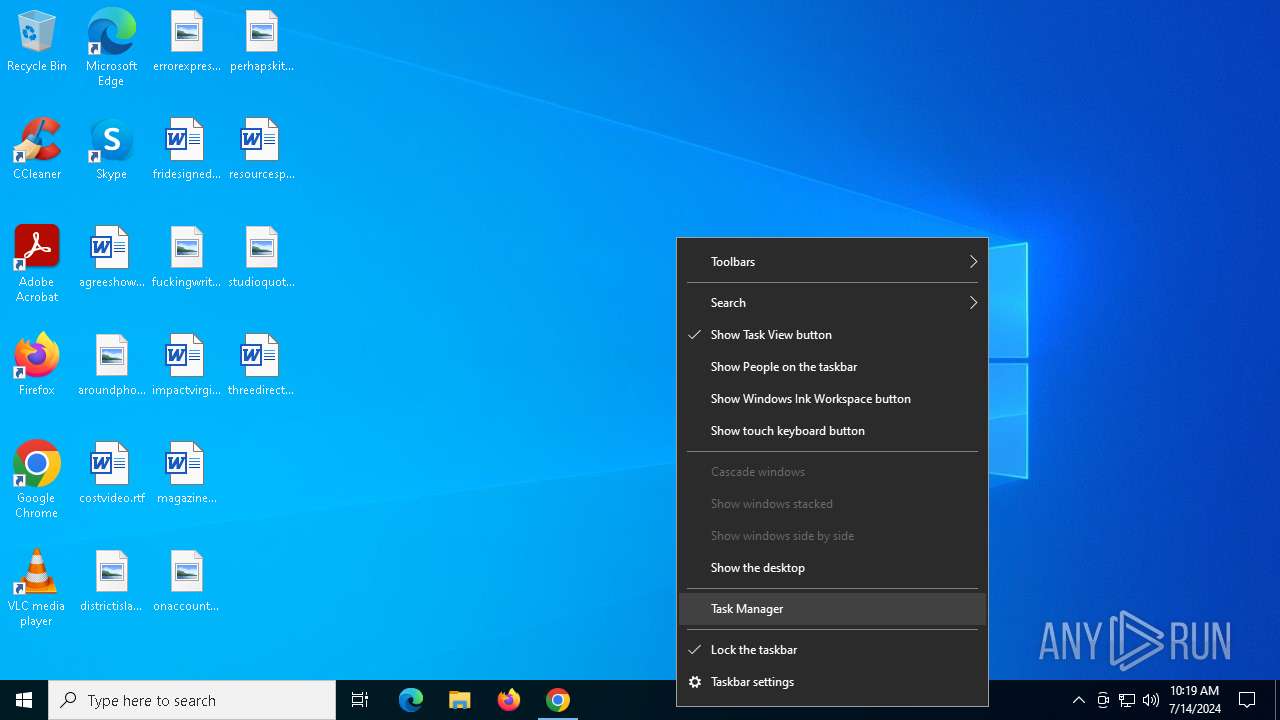Screen dimensions: 1280x720
Task: Select districtisla... image file
Action: pyautogui.click(x=111, y=582)
